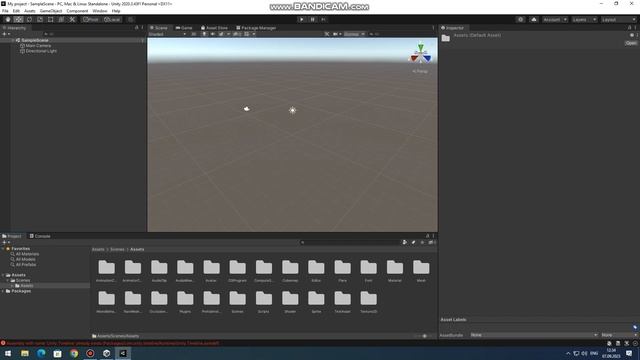Toggle Pivot/Center handle position
The height and width of the screenshot is (360, 640).
point(91,19)
